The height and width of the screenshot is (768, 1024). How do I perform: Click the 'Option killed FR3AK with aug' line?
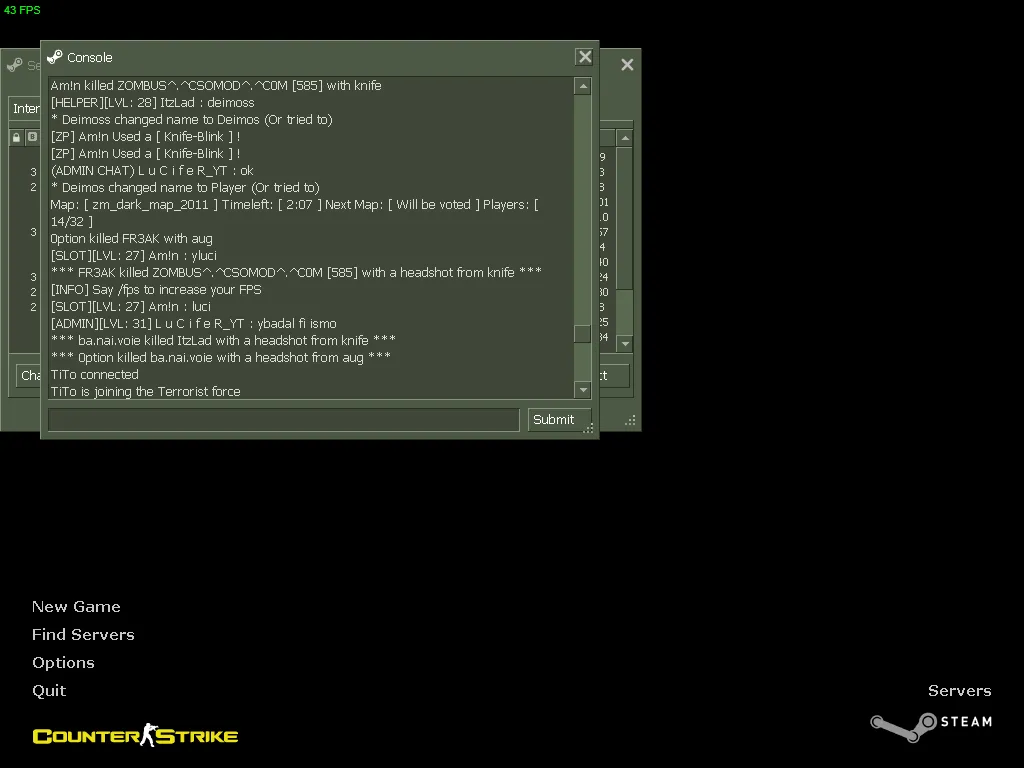tap(131, 238)
